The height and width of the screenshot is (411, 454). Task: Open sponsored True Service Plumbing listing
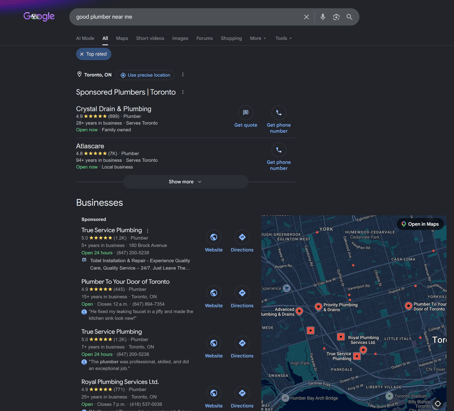[x=112, y=230]
